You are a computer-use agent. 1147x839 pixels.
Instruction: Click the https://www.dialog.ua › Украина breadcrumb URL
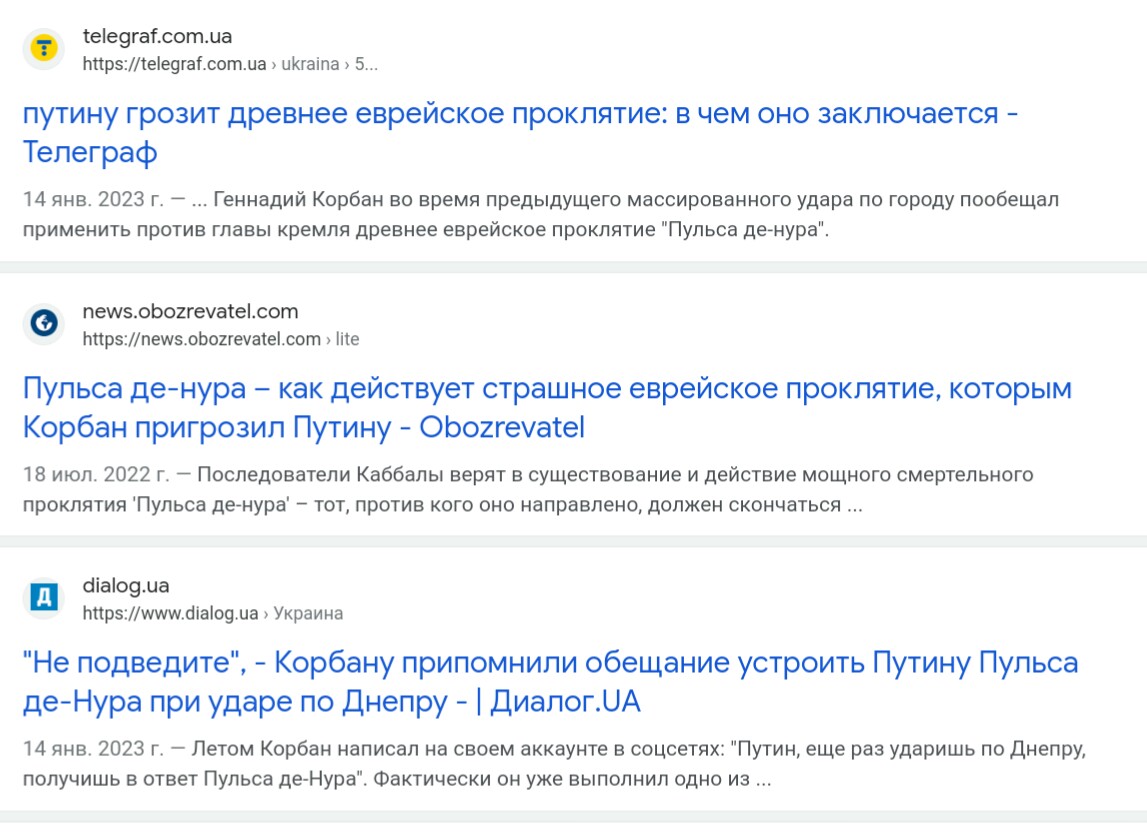(x=213, y=613)
